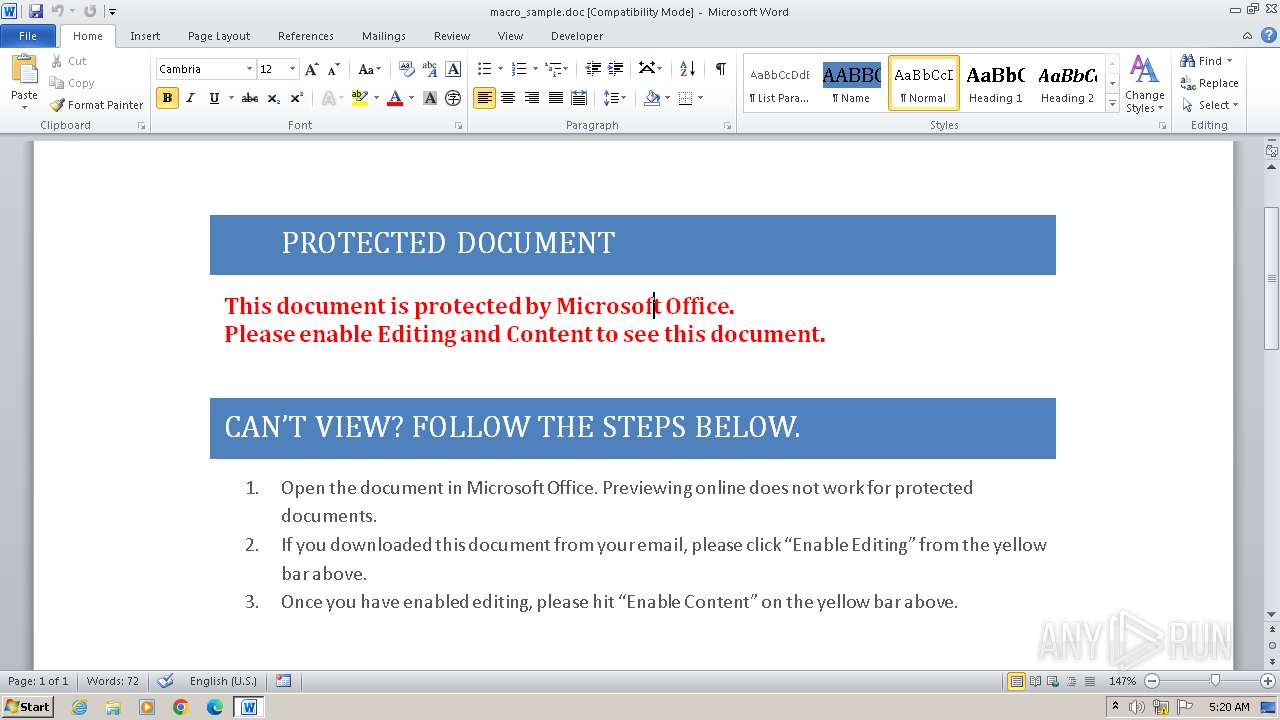
Task: Click the Bullets list icon
Action: click(x=484, y=69)
